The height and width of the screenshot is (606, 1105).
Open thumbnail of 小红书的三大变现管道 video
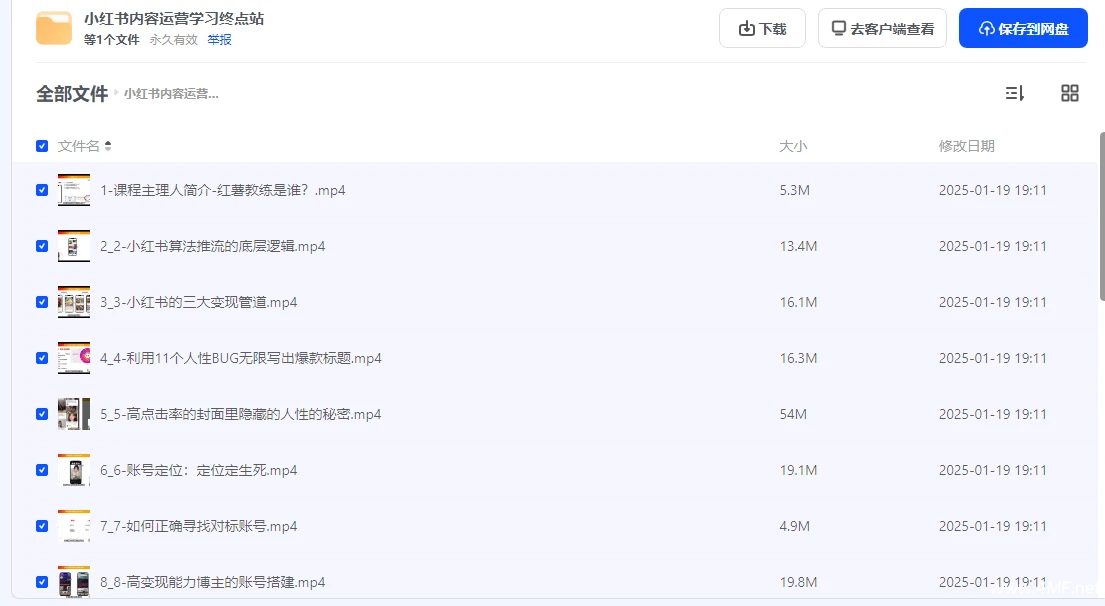[x=74, y=302]
